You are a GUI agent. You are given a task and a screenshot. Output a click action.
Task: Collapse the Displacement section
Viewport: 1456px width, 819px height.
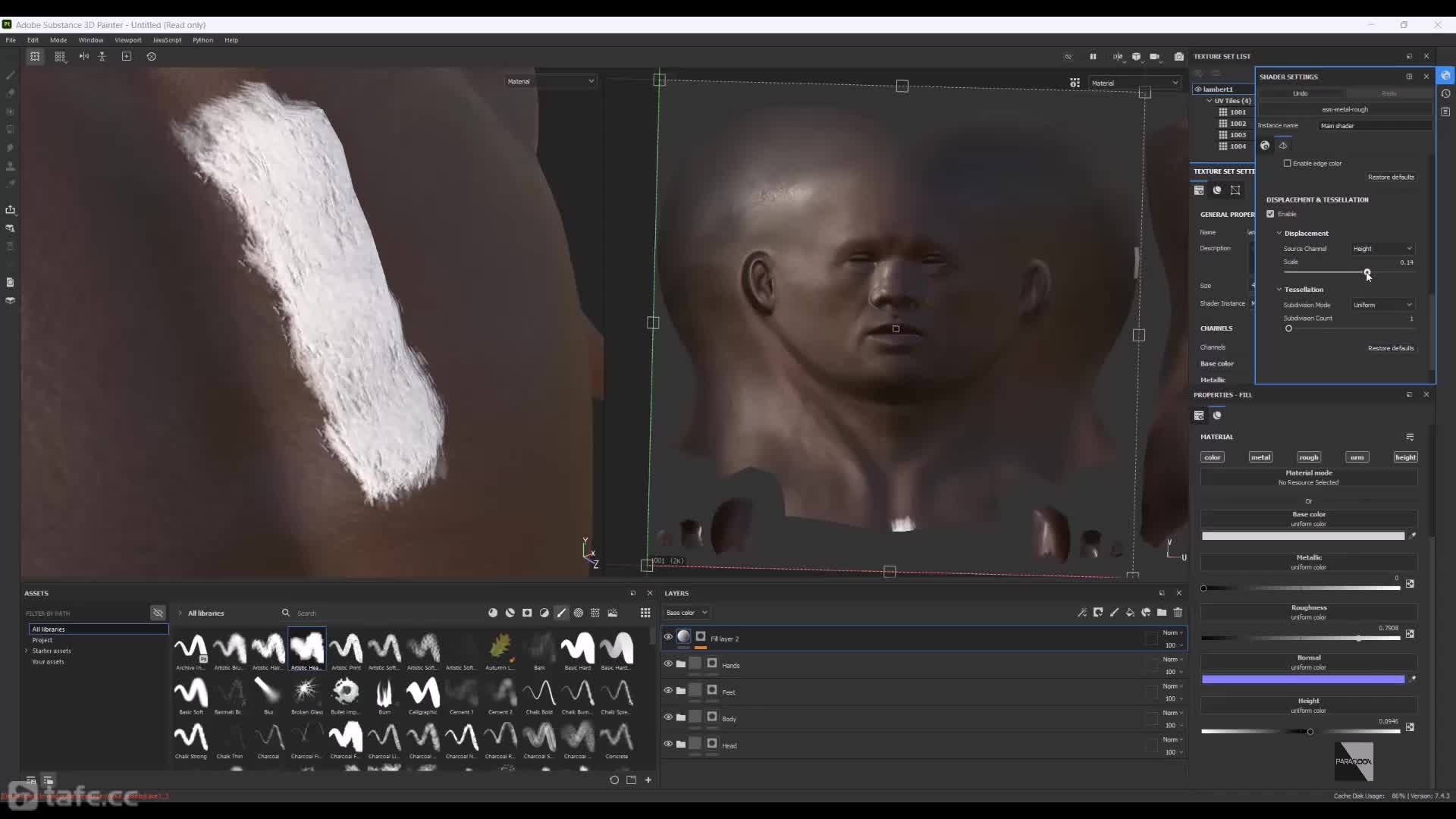pos(1279,234)
